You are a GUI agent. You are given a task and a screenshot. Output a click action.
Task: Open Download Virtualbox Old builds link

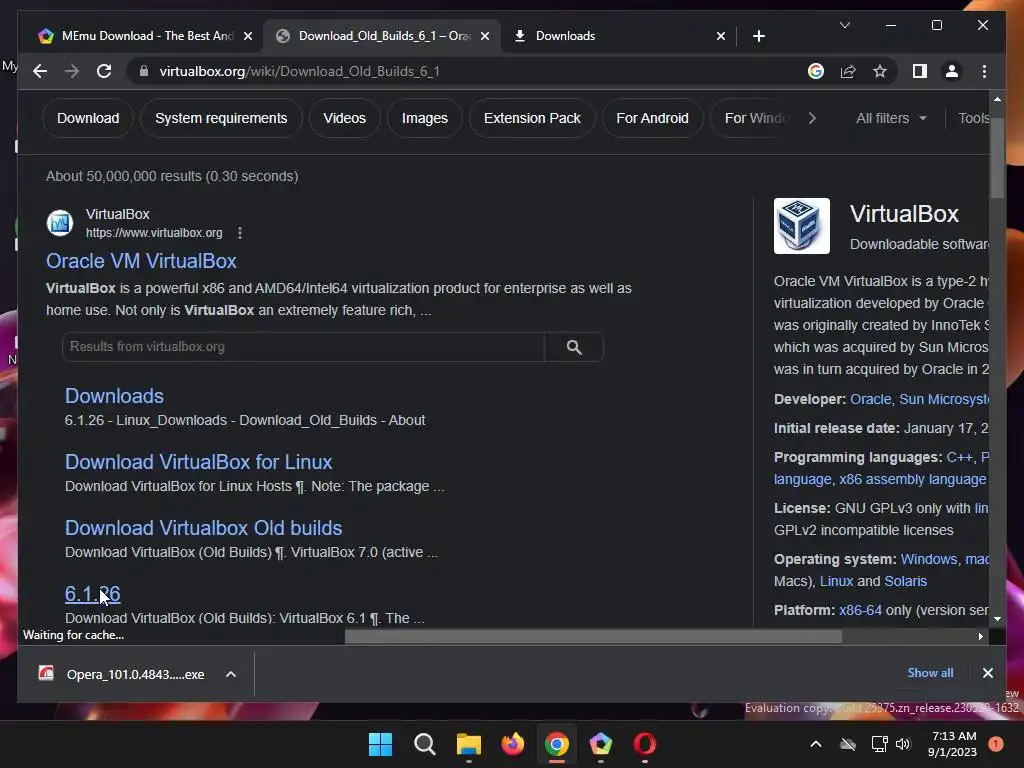(204, 528)
